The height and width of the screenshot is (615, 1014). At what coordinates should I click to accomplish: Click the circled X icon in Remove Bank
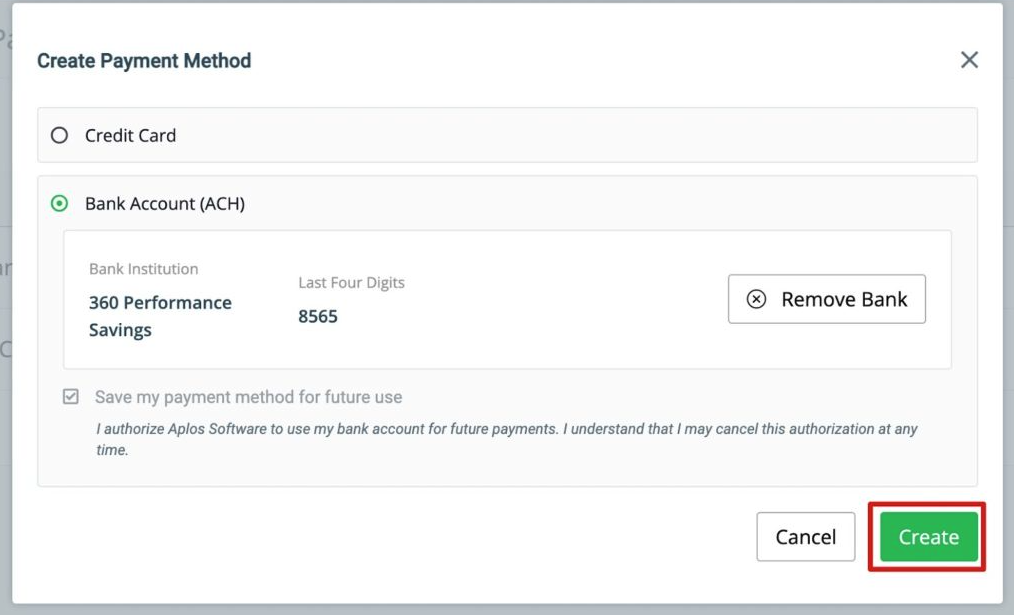756,299
